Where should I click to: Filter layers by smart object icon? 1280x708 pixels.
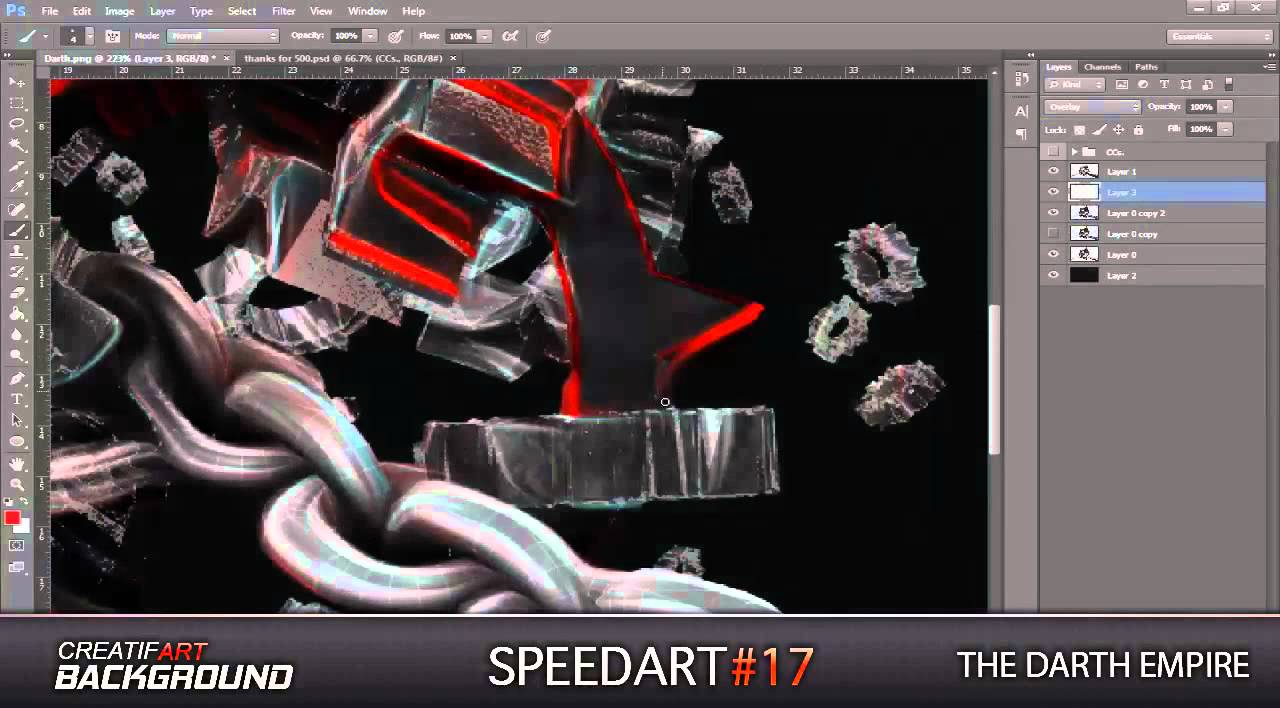tap(1207, 85)
